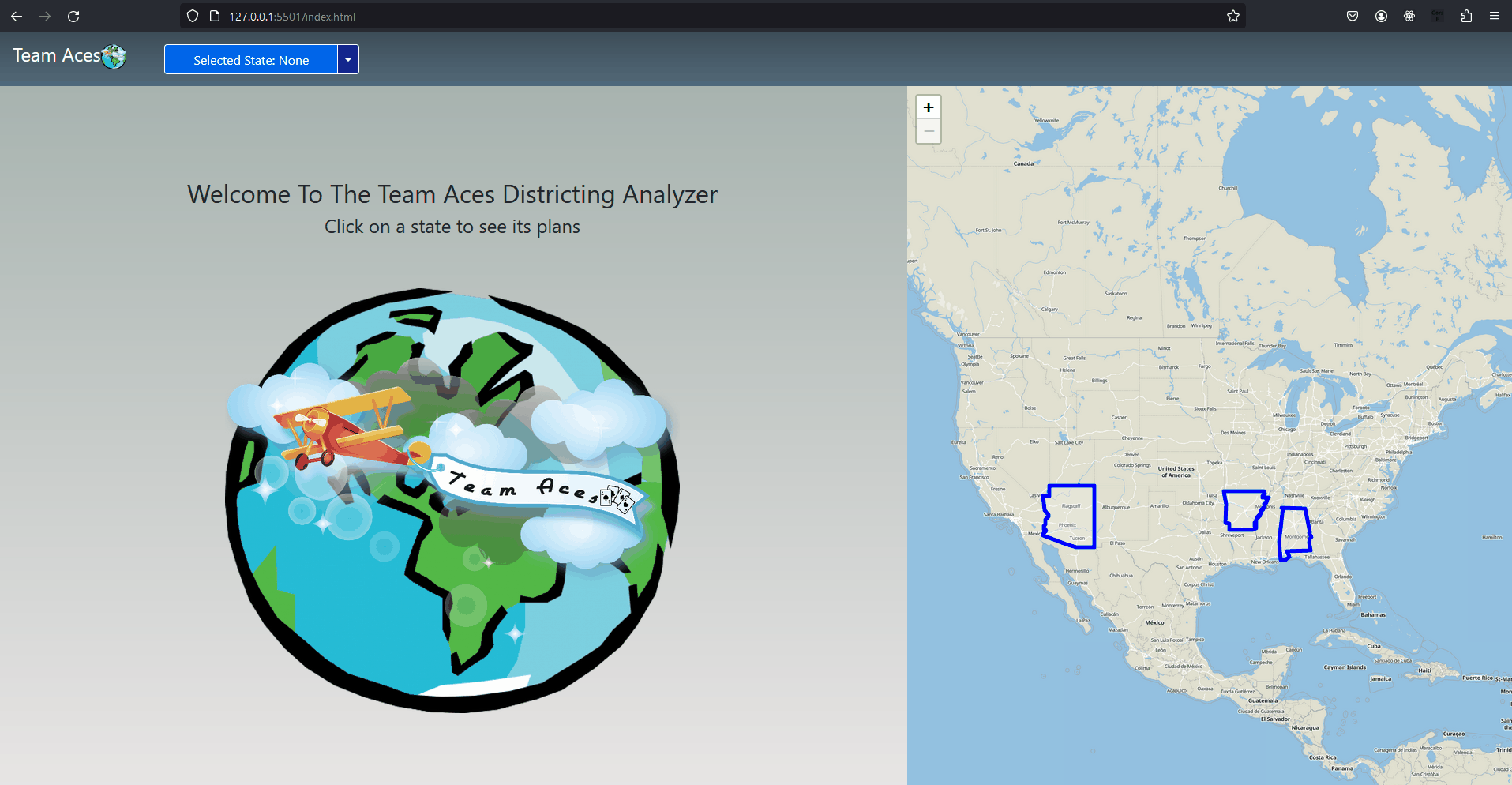The width and height of the screenshot is (1512, 785).
Task: Open the Firefox account menu
Action: 1381,16
